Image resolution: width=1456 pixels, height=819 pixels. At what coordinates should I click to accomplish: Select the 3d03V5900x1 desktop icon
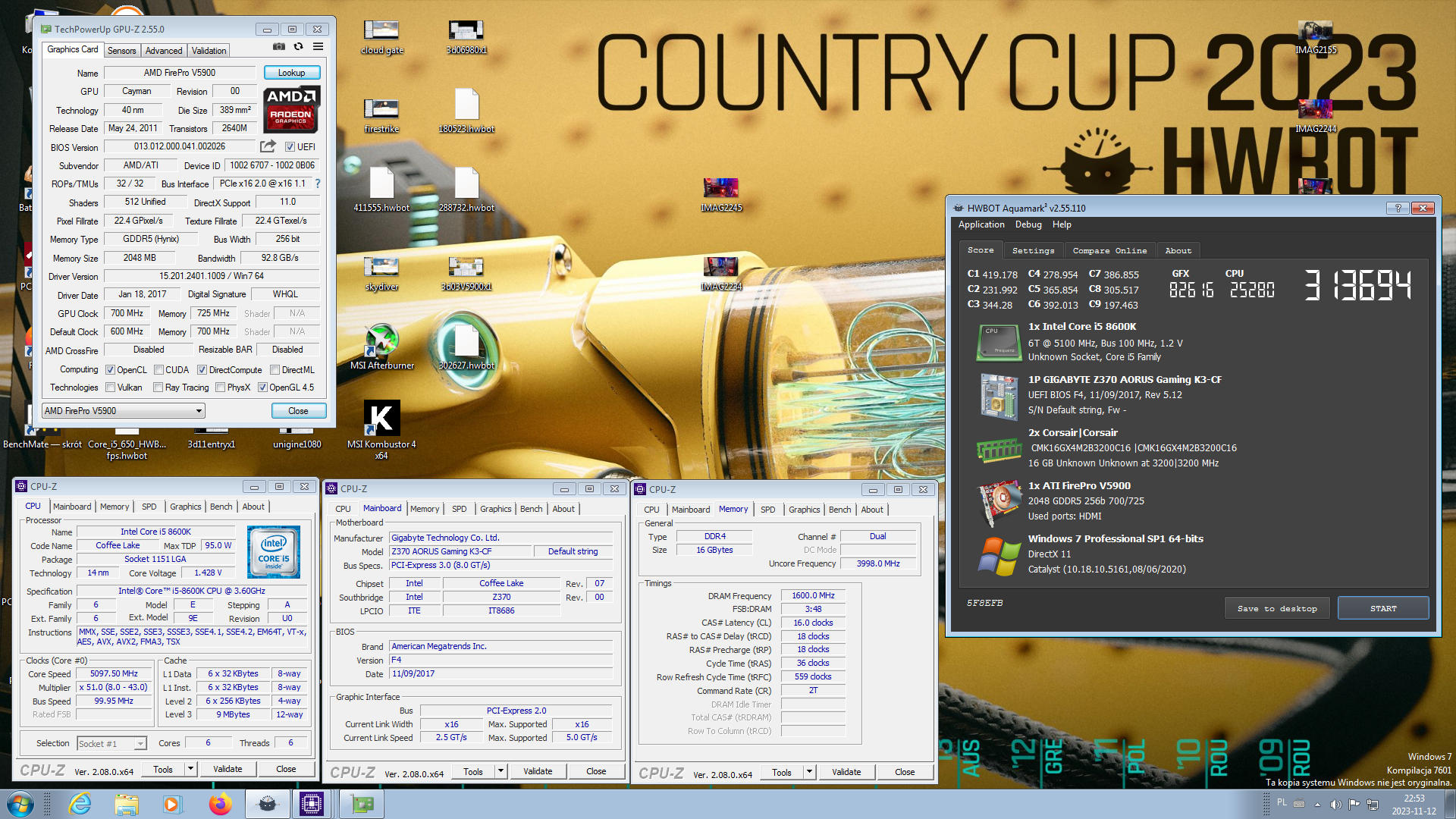(x=466, y=275)
